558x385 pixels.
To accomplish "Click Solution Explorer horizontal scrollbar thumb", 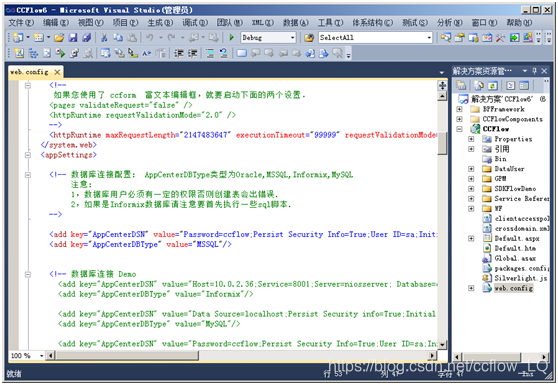I will point(492,357).
